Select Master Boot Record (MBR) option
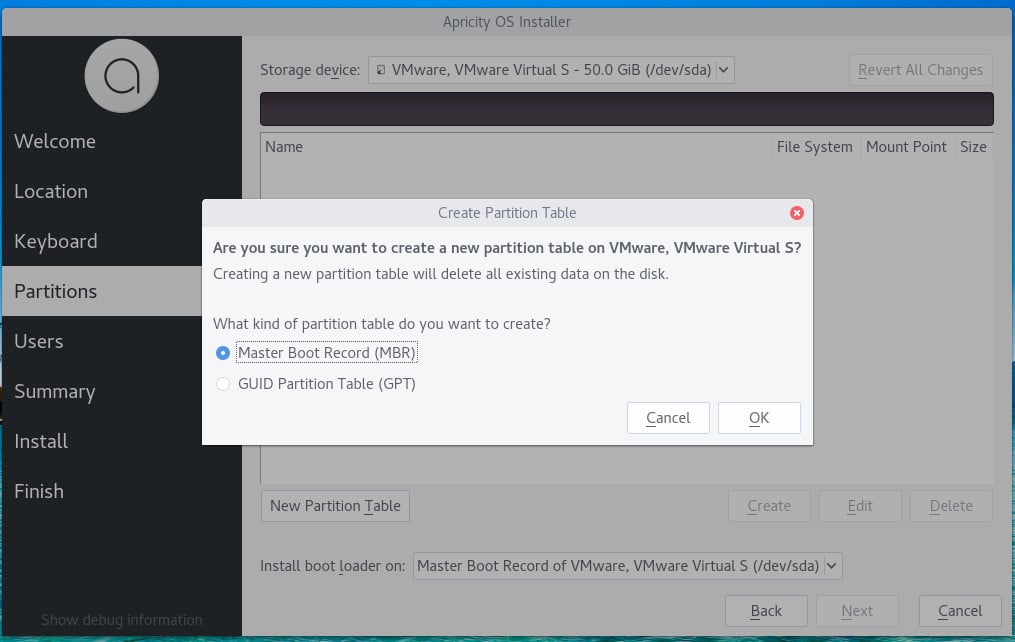The image size is (1015, 642). 222,352
